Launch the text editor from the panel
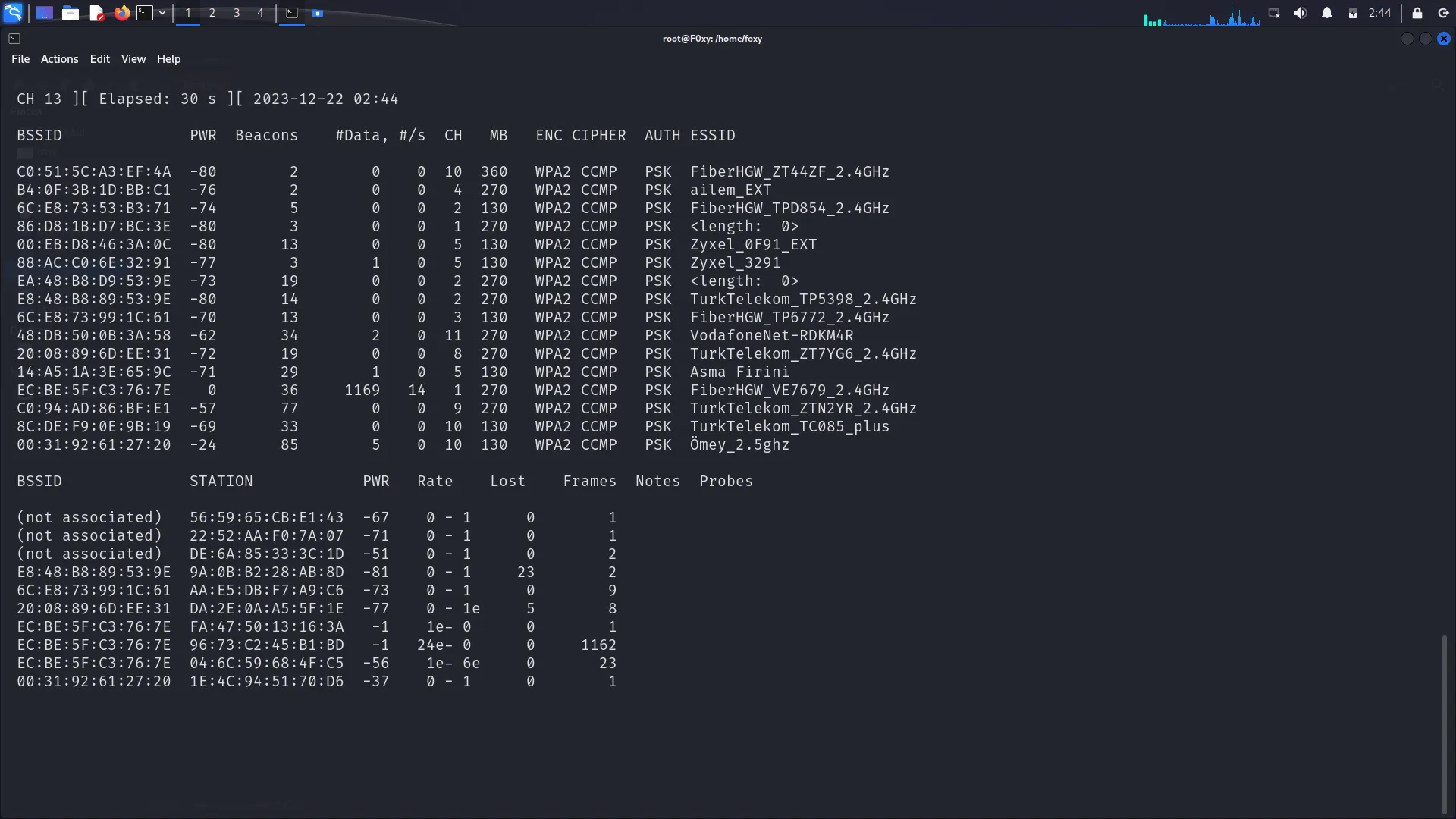The height and width of the screenshot is (819, 1456). click(96, 13)
